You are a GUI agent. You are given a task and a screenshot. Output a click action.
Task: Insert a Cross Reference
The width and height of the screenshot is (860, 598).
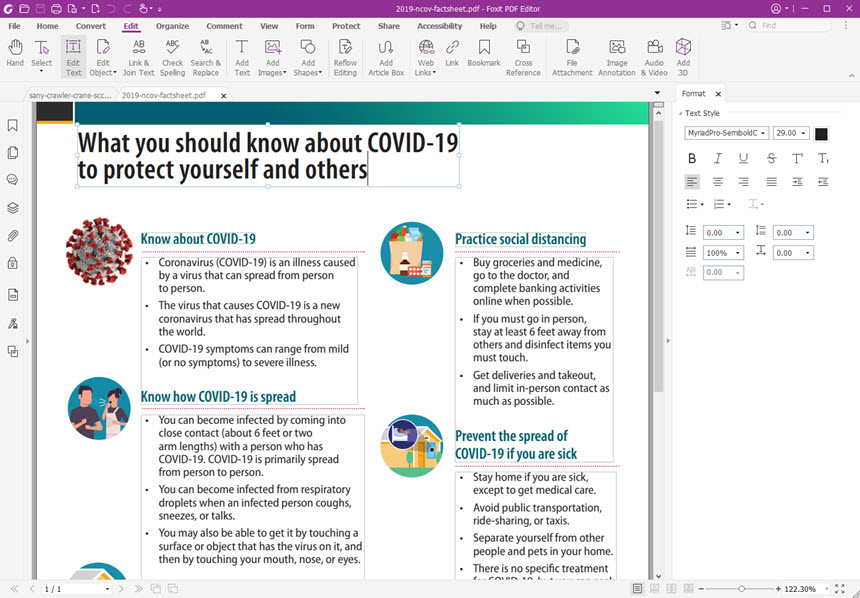(x=523, y=57)
